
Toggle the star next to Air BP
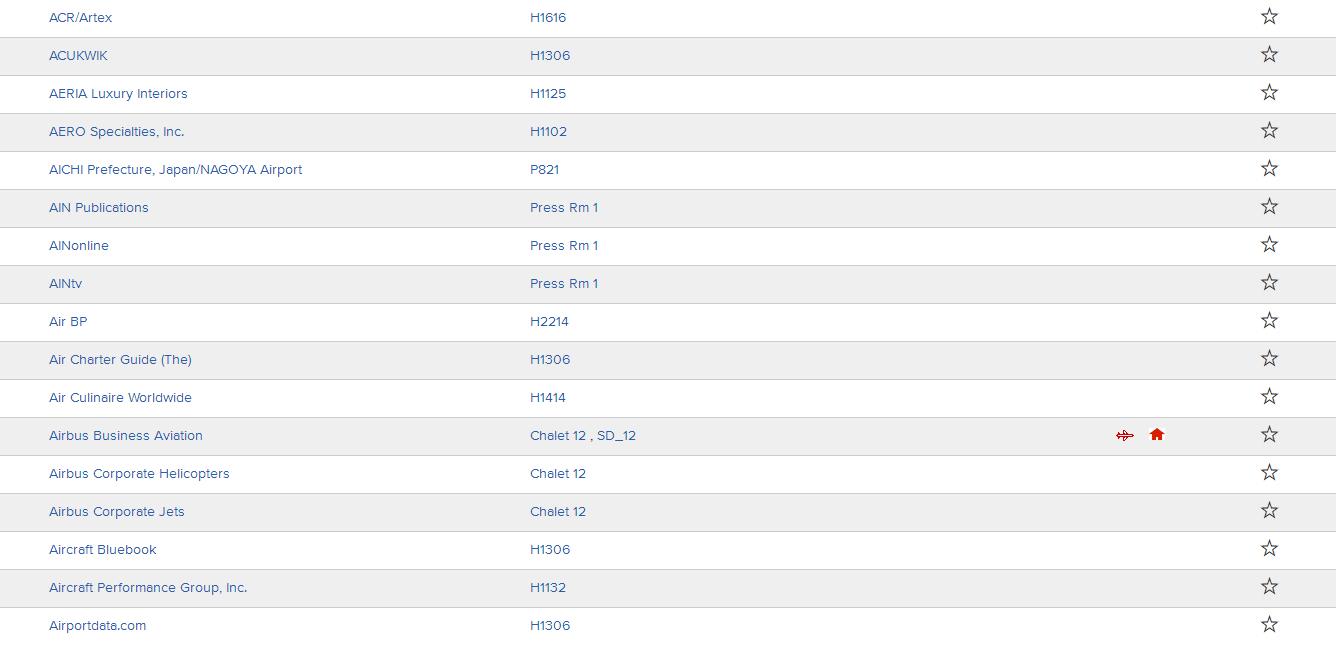(1269, 320)
